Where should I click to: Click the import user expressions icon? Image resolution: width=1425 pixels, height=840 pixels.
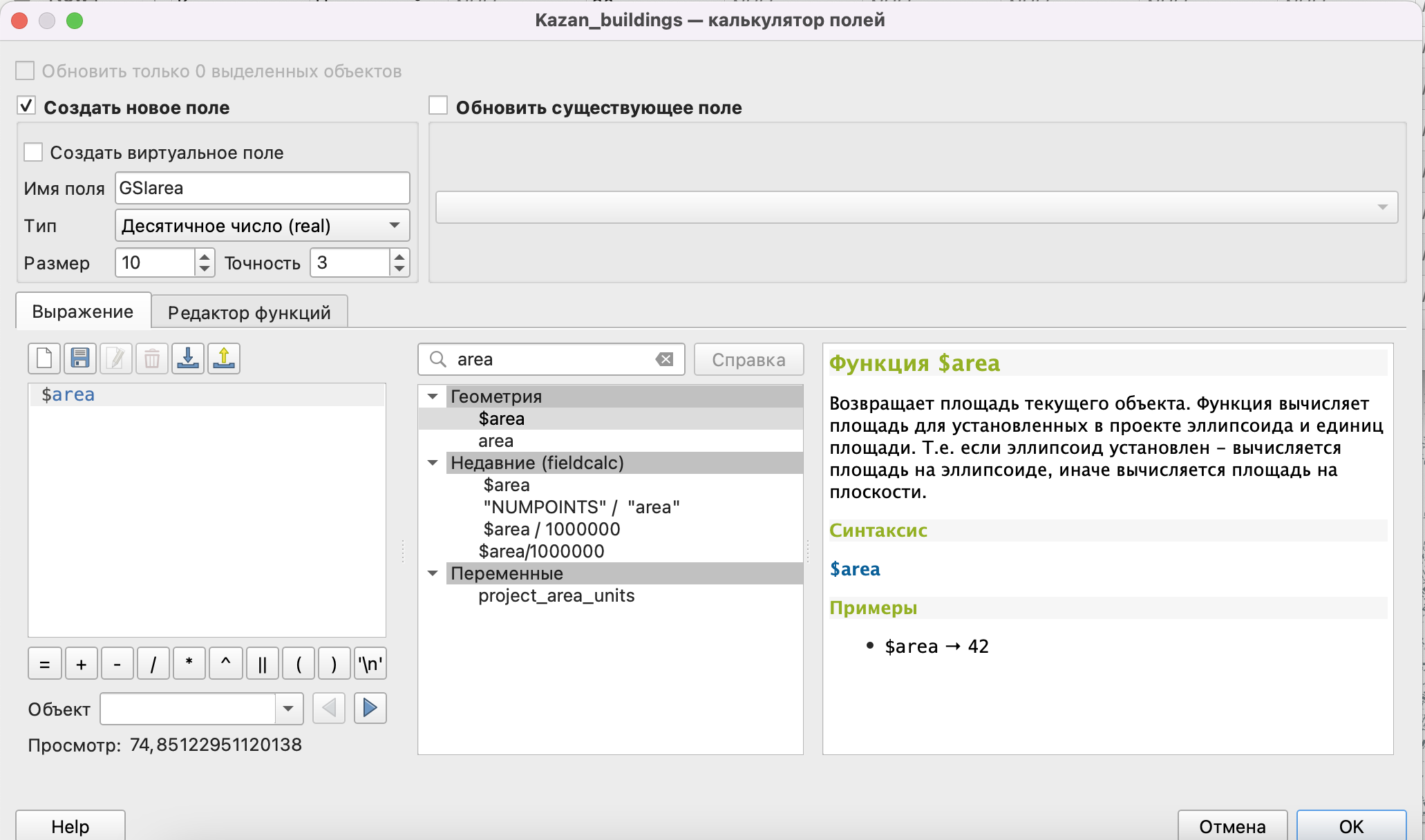(x=187, y=359)
